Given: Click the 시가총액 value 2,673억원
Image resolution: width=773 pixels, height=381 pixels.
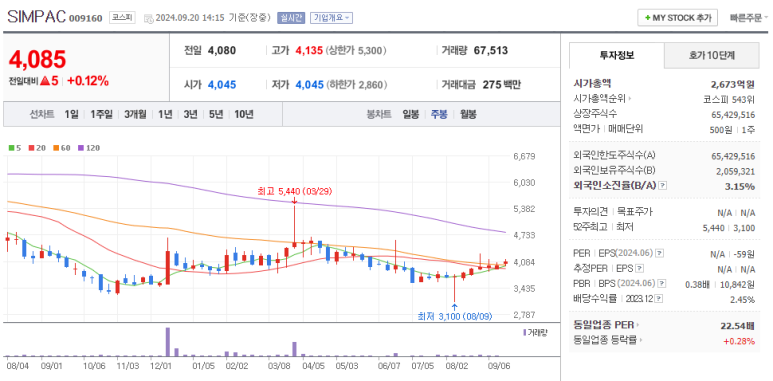Looking at the screenshot, I should pyautogui.click(x=733, y=84).
